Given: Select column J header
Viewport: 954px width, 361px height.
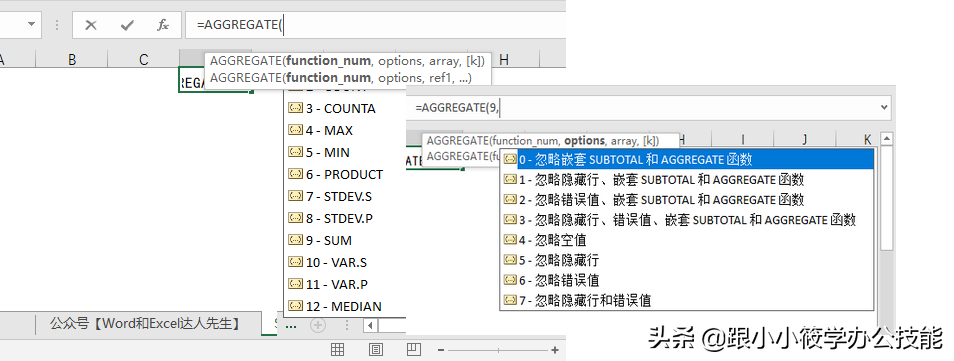Looking at the screenshot, I should coord(805,140).
